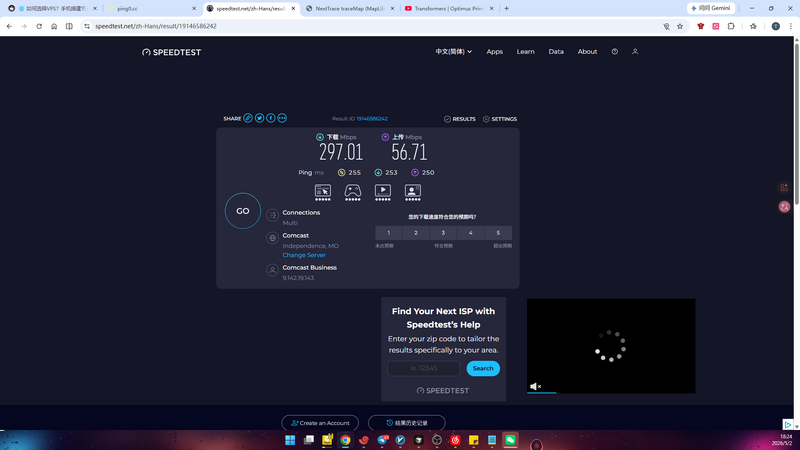Rate download speed as 1

tap(389, 233)
